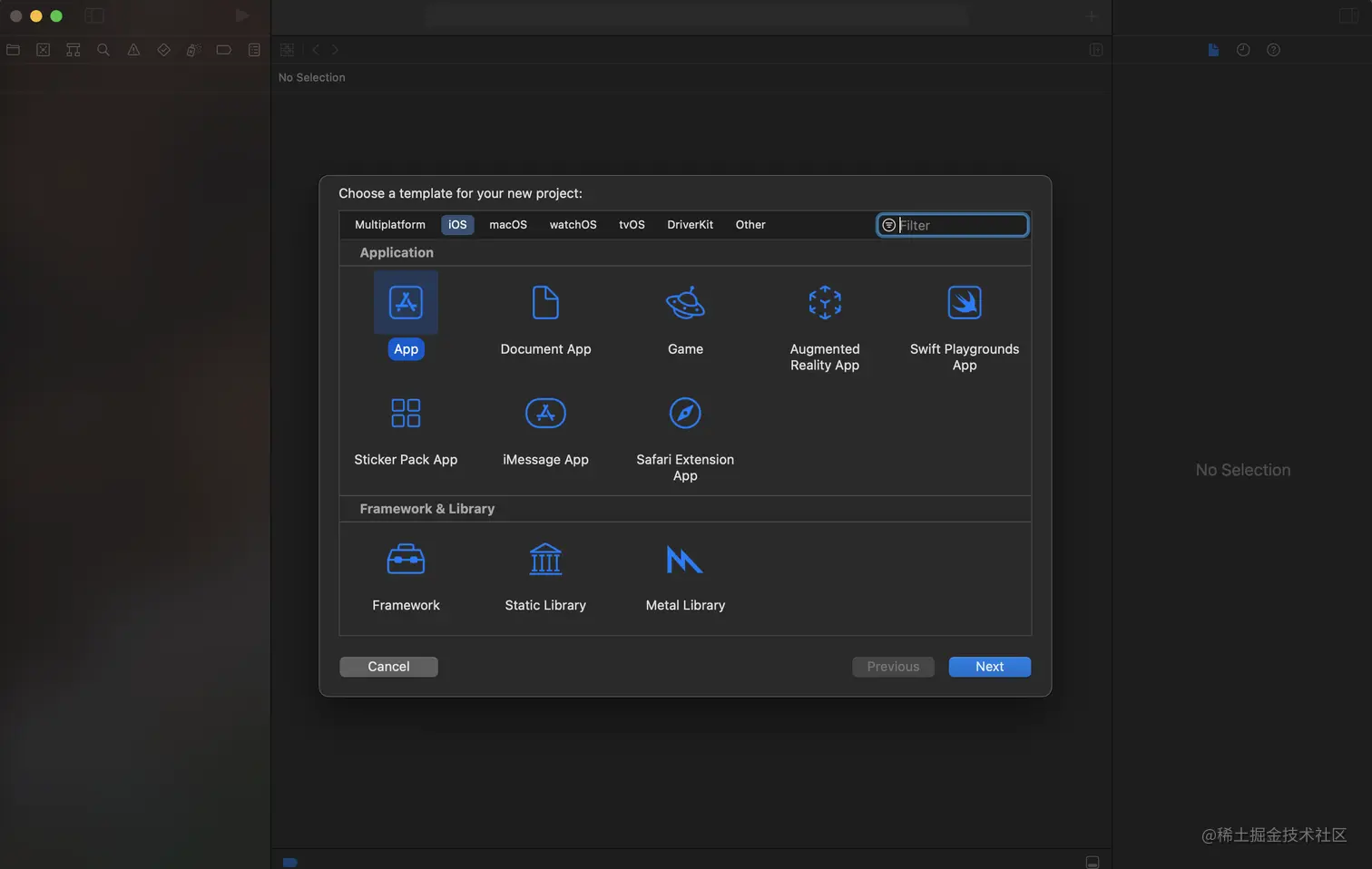Toggle the debug area button
The image size is (1372, 869).
pos(1093,862)
